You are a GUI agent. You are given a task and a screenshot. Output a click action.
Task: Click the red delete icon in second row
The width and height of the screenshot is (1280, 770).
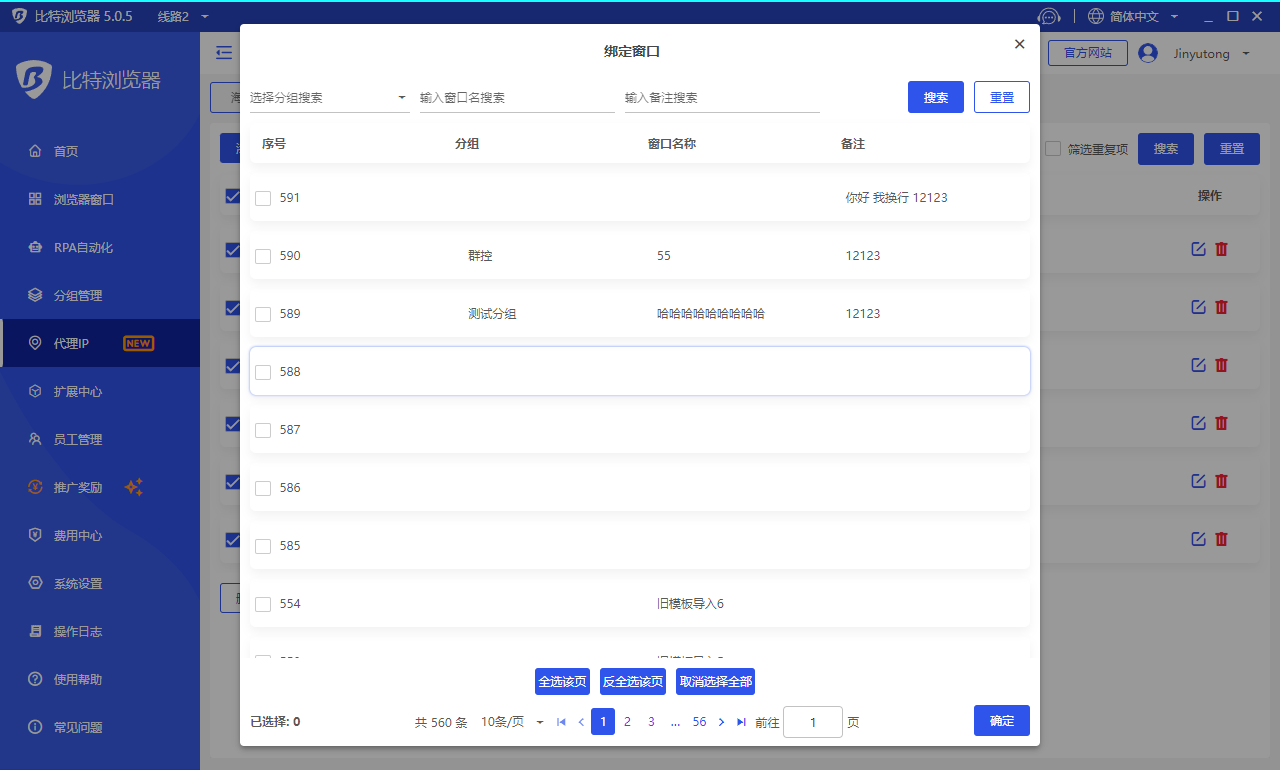[x=1221, y=307]
